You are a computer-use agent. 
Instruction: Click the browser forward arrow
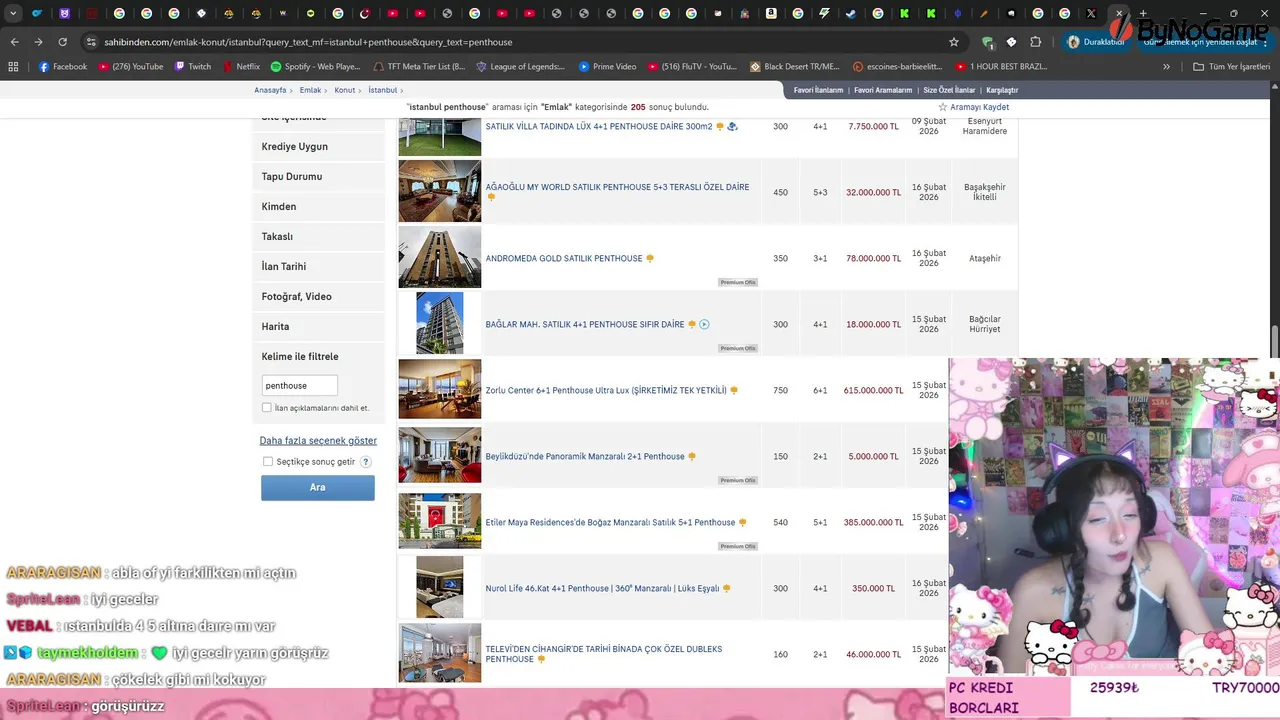click(x=38, y=42)
